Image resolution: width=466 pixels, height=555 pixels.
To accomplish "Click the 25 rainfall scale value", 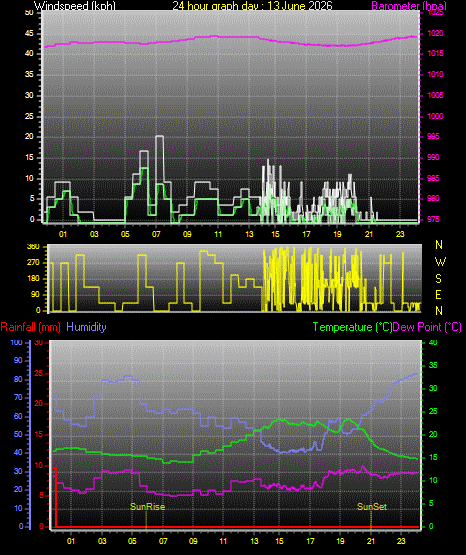I will [x=39, y=373].
